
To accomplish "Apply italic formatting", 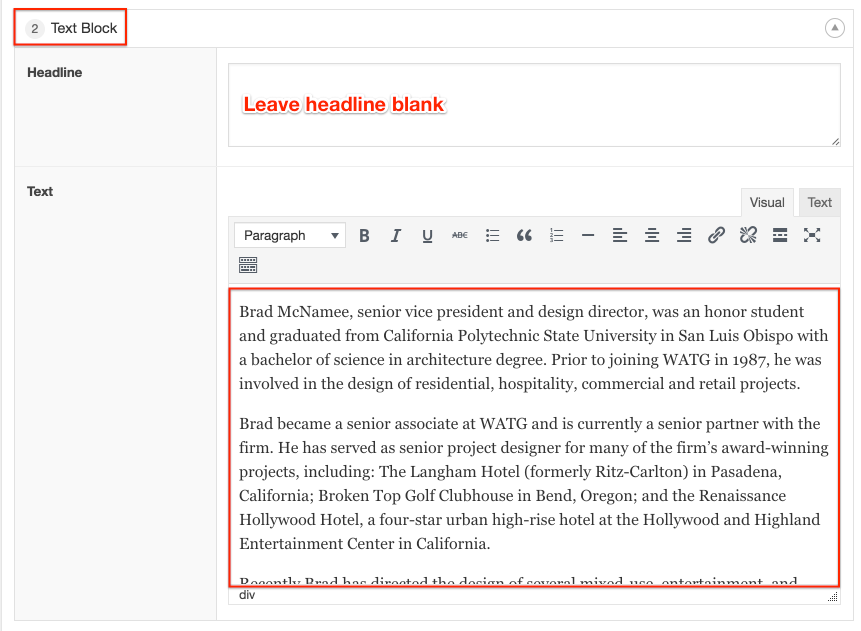I will tap(396, 236).
